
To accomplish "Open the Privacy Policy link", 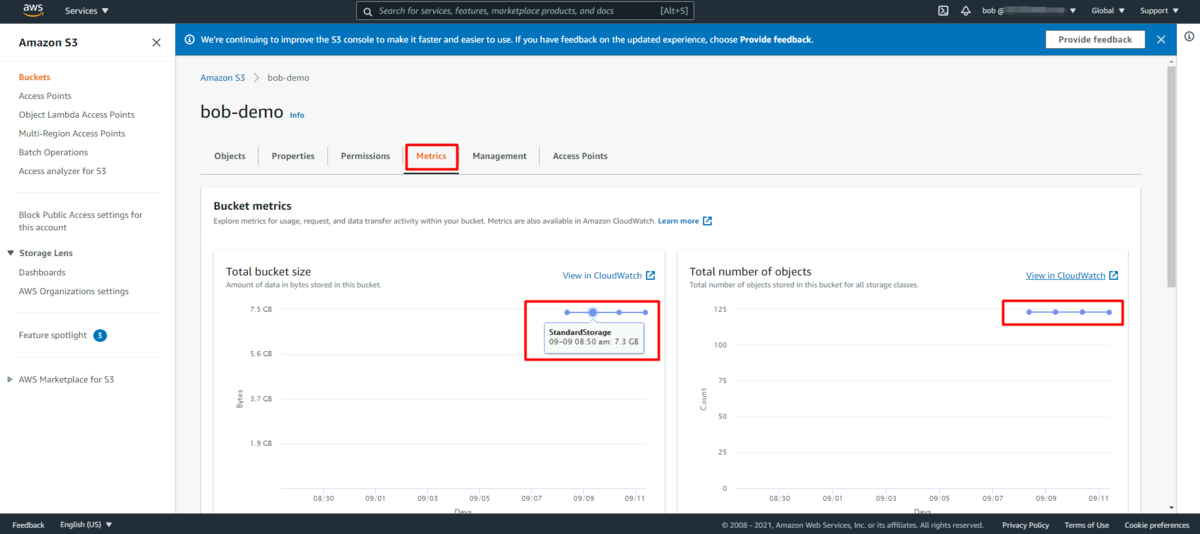I will pos(1025,525).
